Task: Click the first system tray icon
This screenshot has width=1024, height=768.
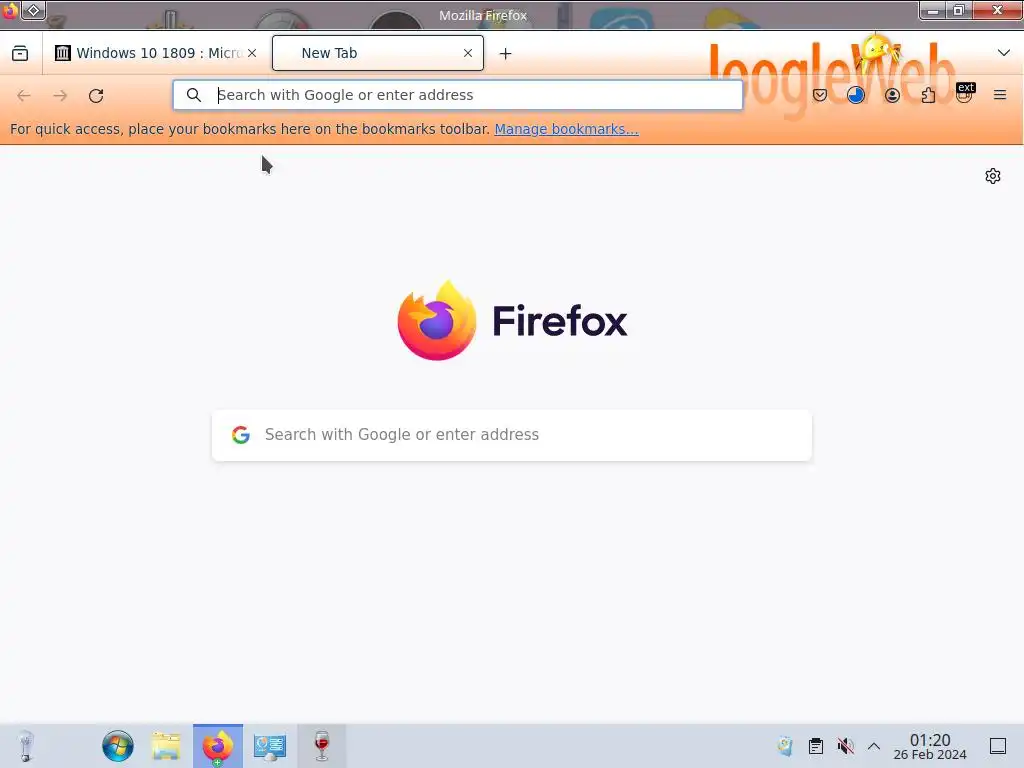Action: 785,746
